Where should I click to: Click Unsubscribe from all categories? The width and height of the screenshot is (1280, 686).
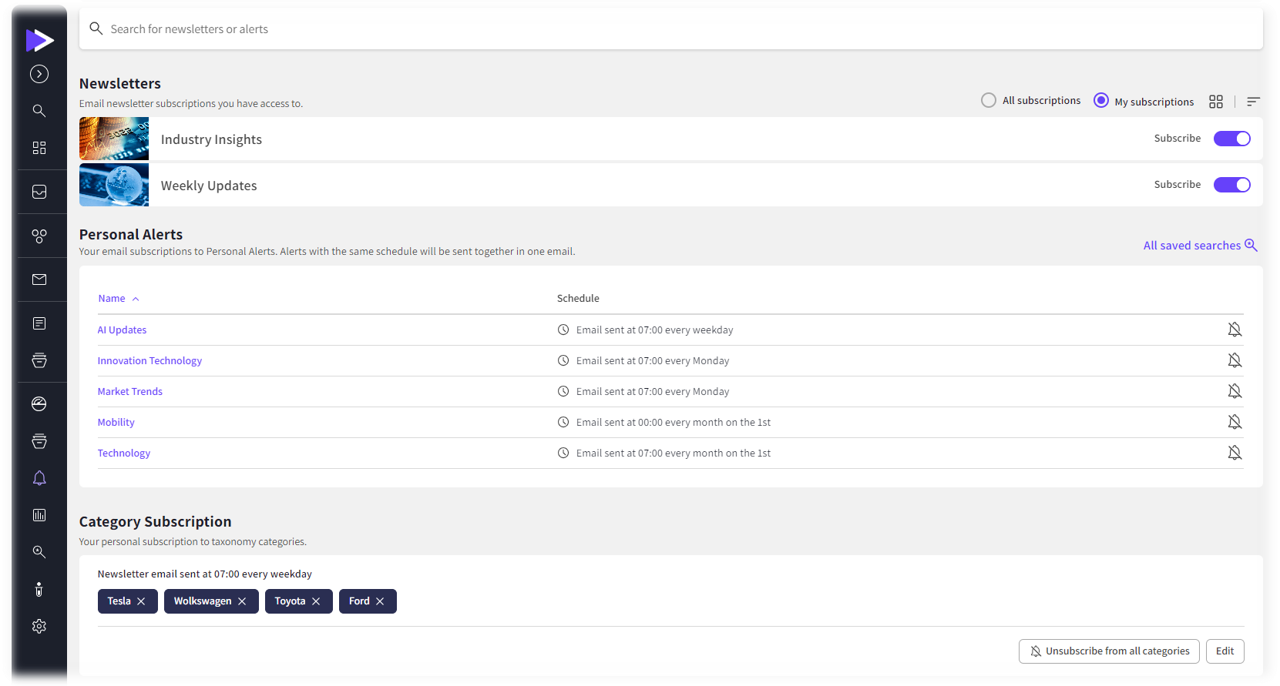(1108, 651)
